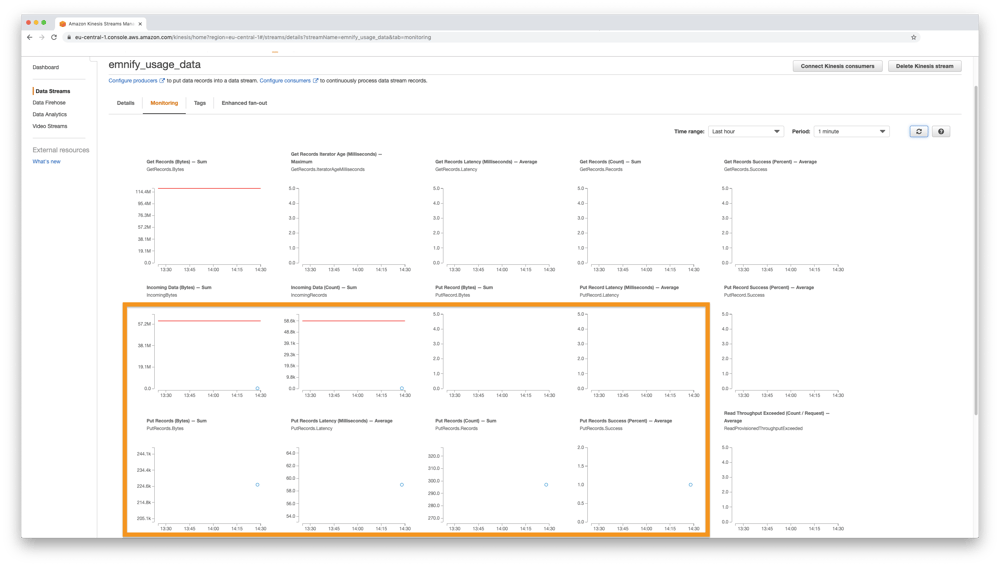Screen dimensions: 1000x566
Task: Click browser forward arrow
Action: [x=41, y=38]
